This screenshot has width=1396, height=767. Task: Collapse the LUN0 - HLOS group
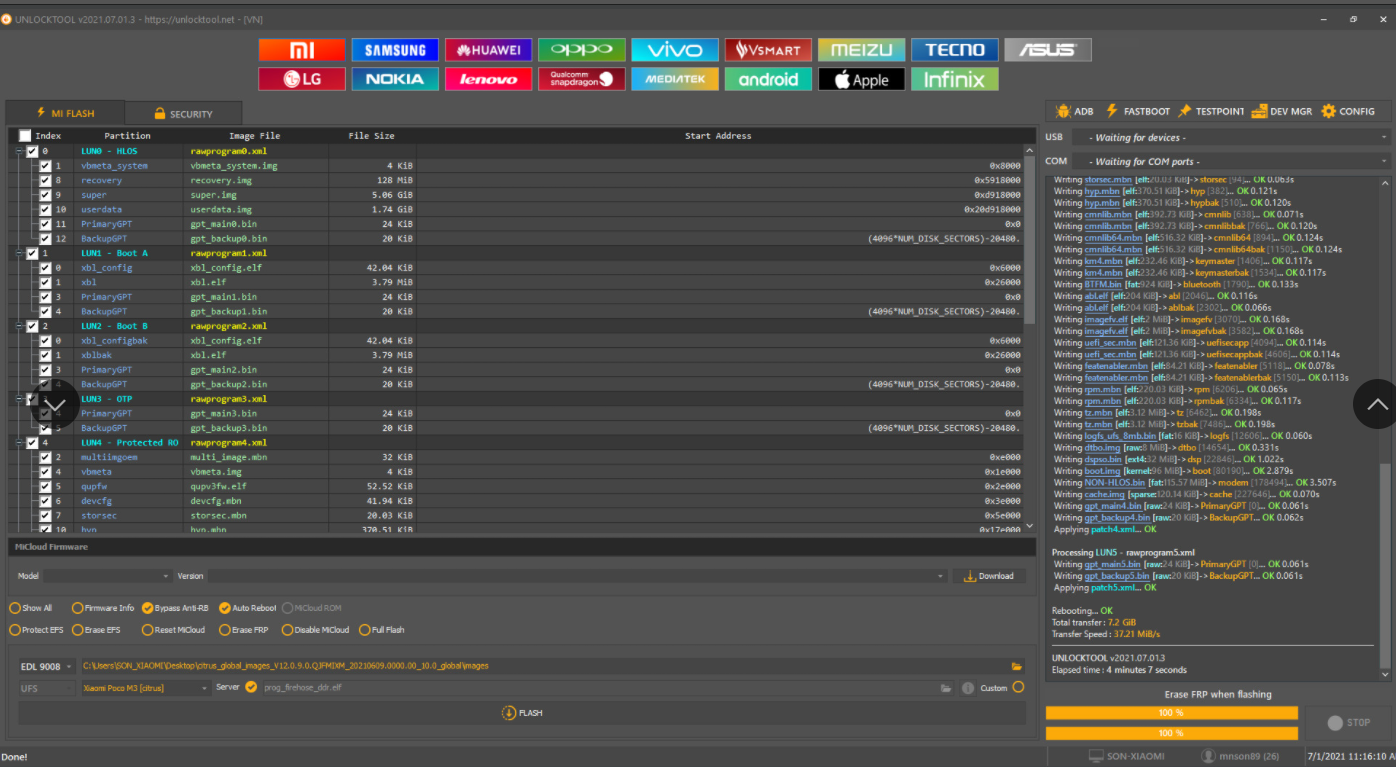point(18,152)
